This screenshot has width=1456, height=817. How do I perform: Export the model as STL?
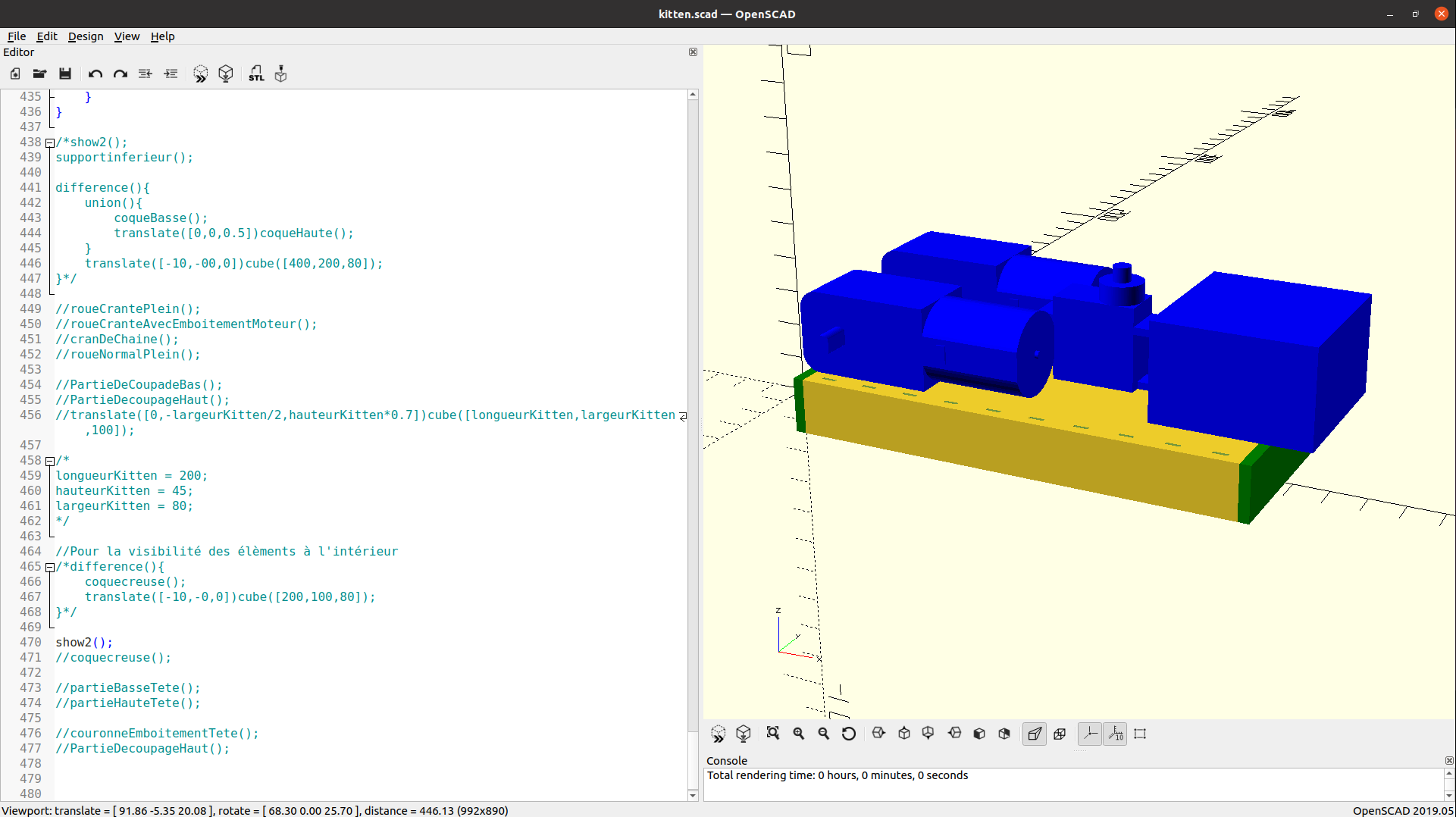point(256,74)
